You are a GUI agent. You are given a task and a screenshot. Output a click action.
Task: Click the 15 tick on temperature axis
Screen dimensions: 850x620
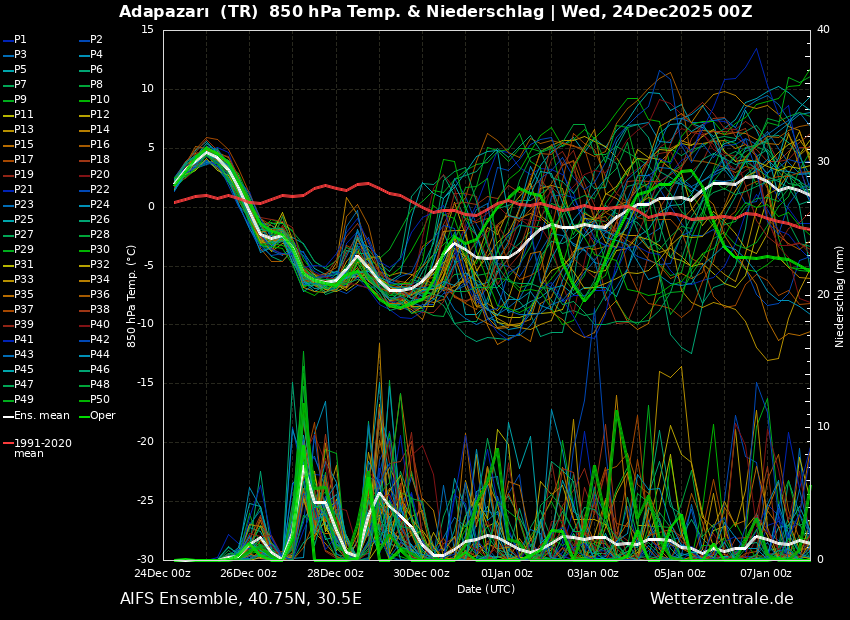coord(147,30)
